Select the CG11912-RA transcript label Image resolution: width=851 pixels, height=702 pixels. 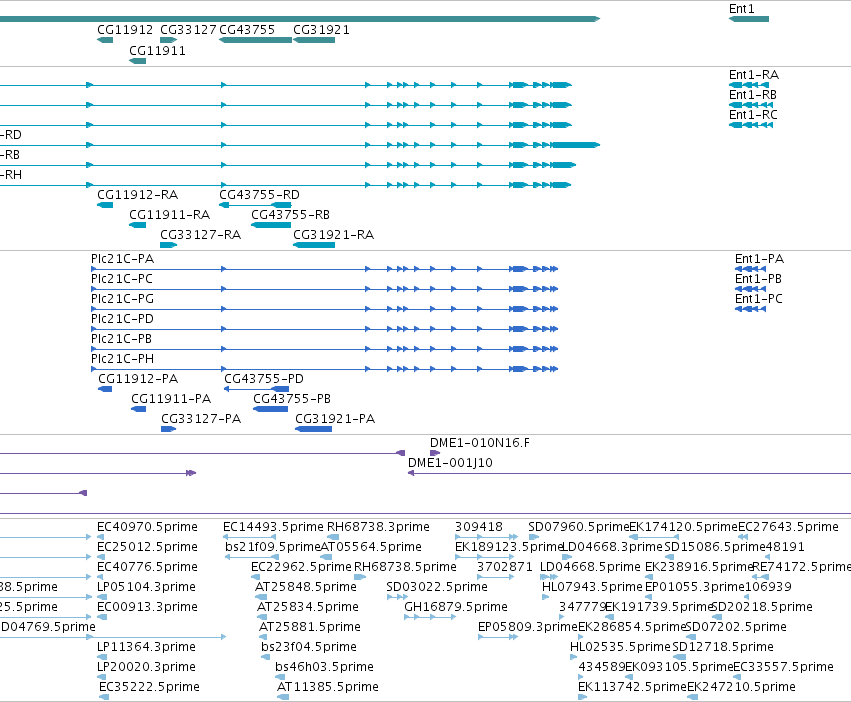coord(137,194)
